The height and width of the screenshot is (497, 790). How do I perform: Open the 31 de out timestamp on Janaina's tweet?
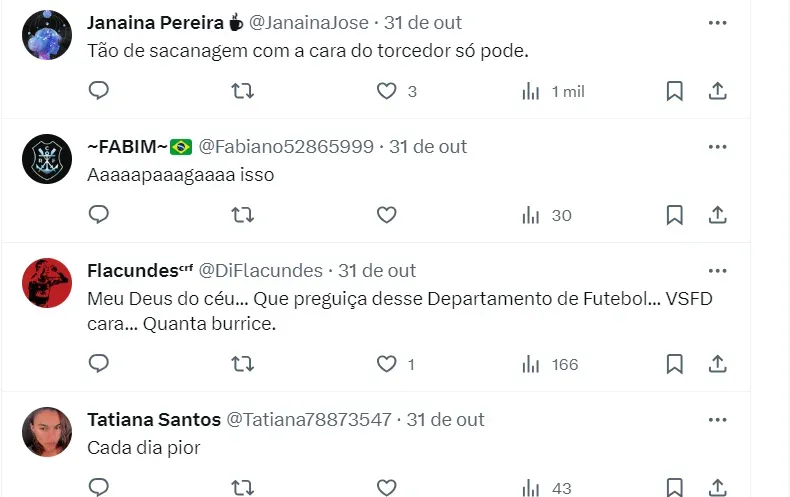[423, 22]
